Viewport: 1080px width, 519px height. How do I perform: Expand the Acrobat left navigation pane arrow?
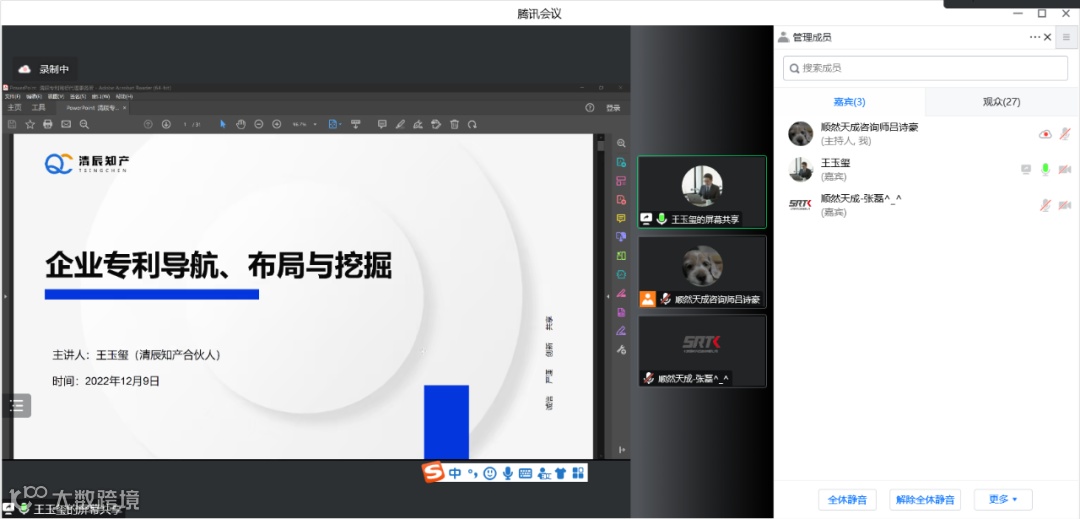point(5,296)
